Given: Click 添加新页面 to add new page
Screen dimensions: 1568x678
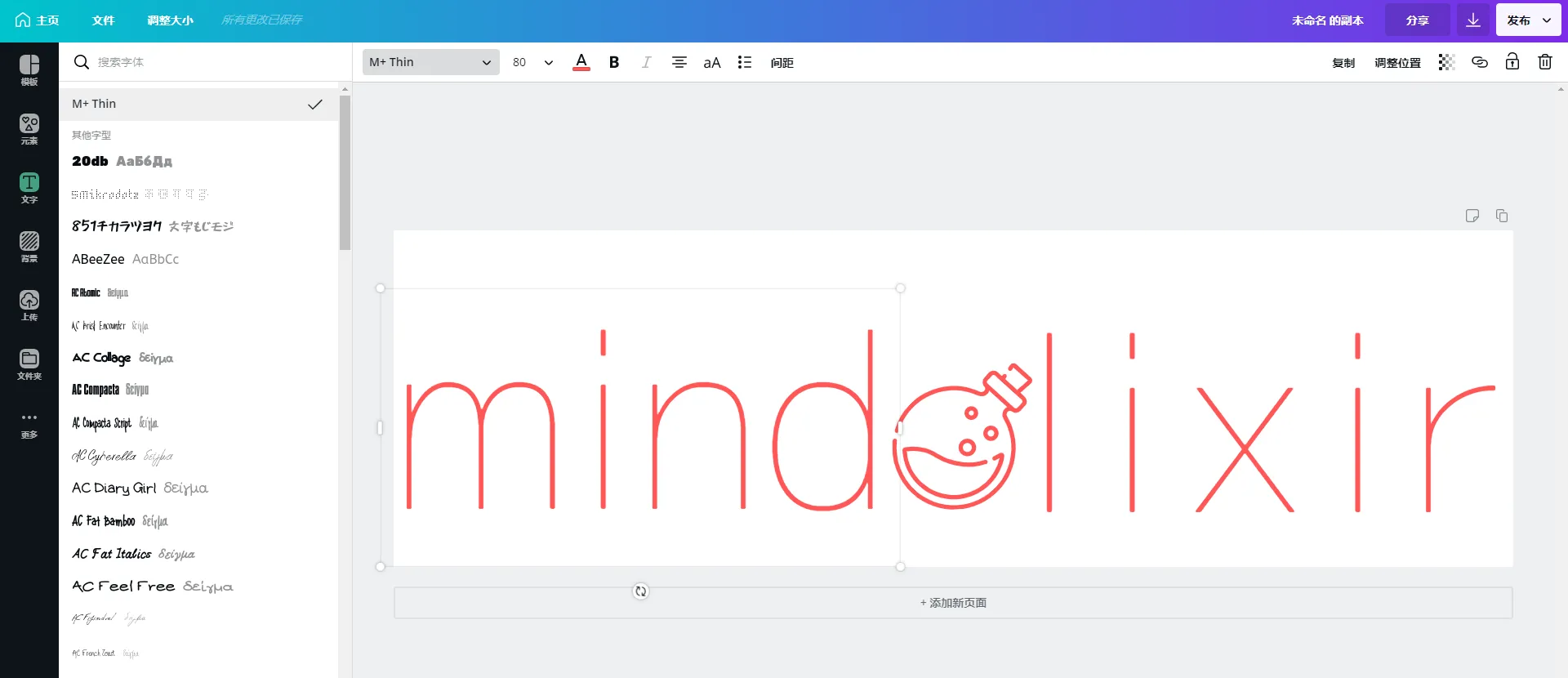Looking at the screenshot, I should coord(953,603).
